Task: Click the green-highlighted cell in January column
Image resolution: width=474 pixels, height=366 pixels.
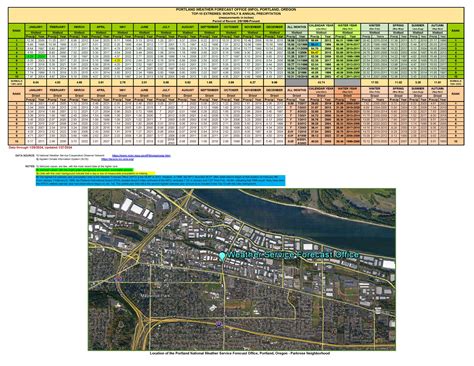Action: [36, 56]
